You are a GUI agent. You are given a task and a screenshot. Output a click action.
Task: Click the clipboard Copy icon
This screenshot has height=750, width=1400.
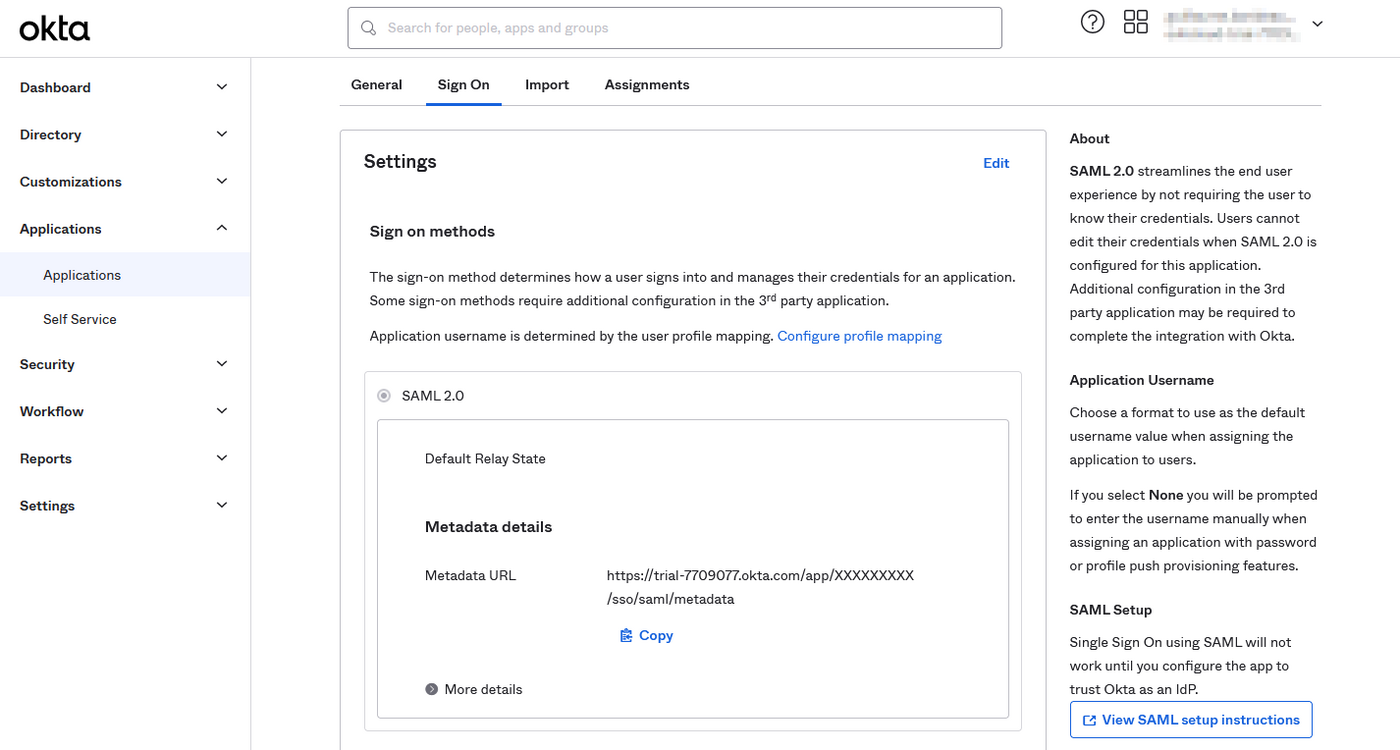(x=626, y=635)
